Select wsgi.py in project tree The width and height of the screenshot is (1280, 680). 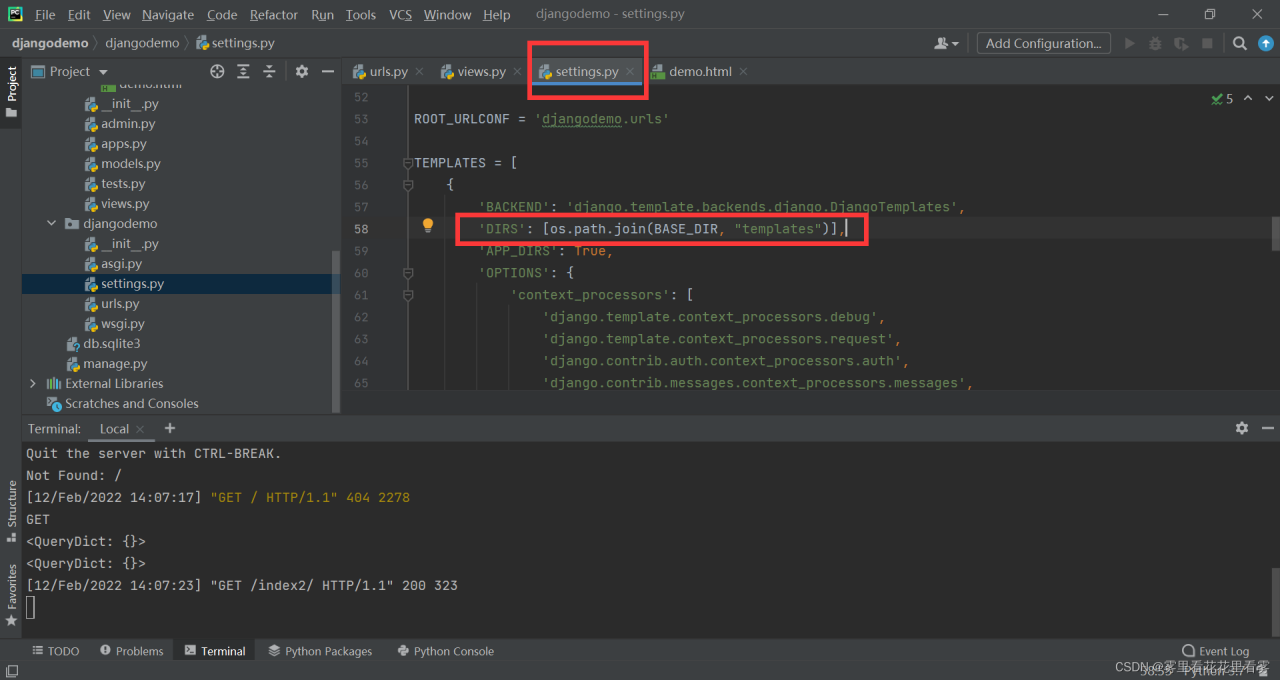tap(123, 323)
